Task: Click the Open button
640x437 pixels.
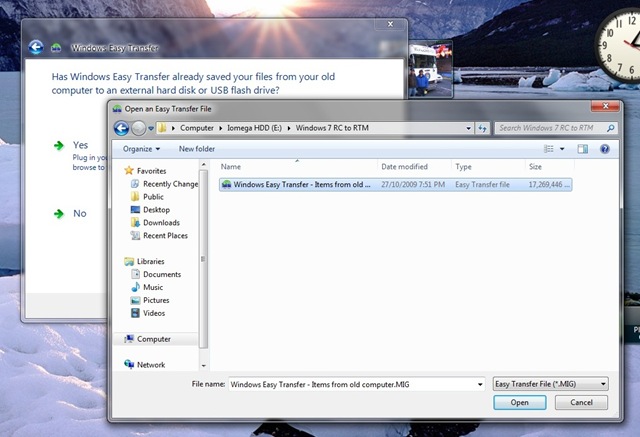Action: tap(520, 402)
